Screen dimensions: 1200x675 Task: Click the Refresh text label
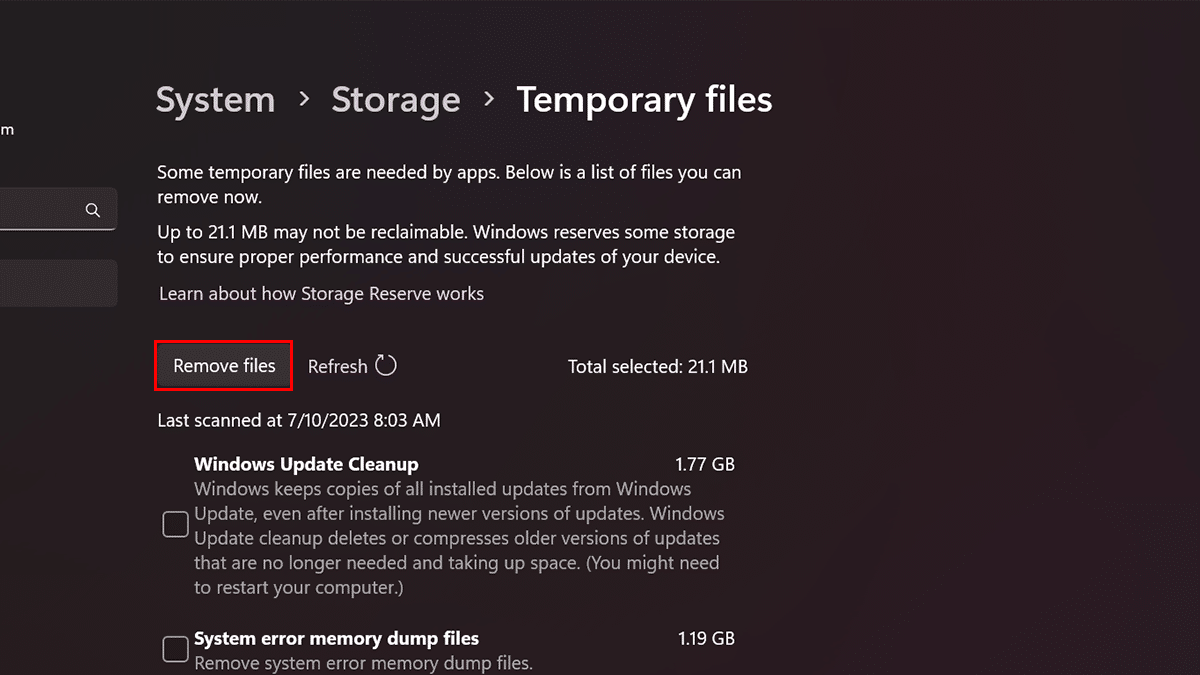[337, 367]
